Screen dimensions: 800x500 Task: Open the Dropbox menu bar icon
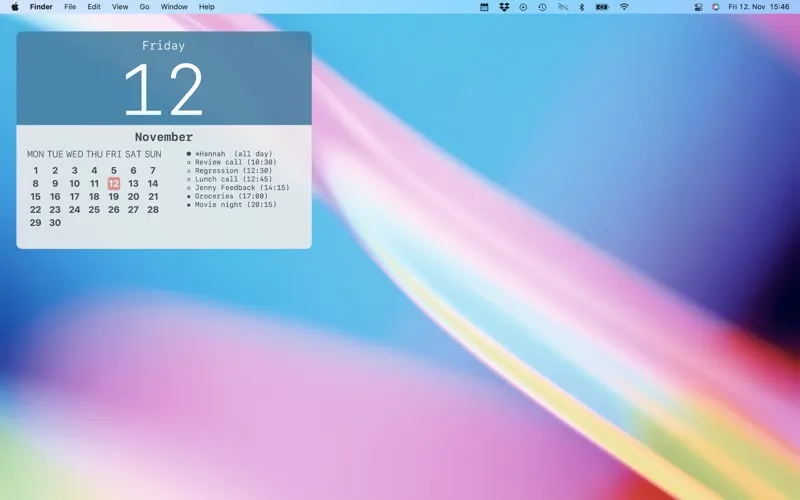504,7
